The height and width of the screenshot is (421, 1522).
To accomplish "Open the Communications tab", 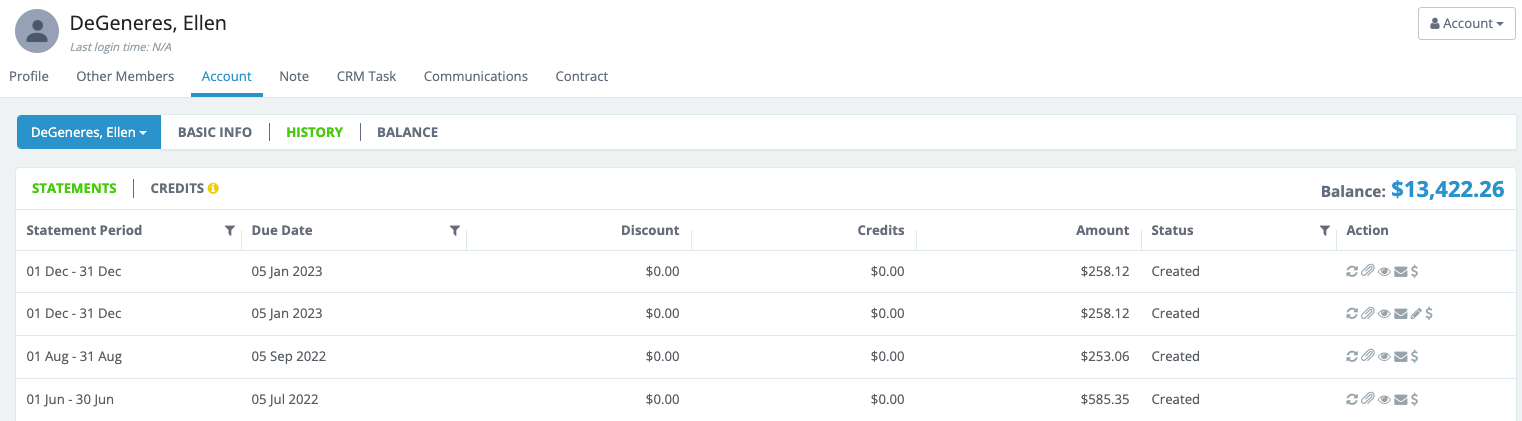I will coord(475,76).
